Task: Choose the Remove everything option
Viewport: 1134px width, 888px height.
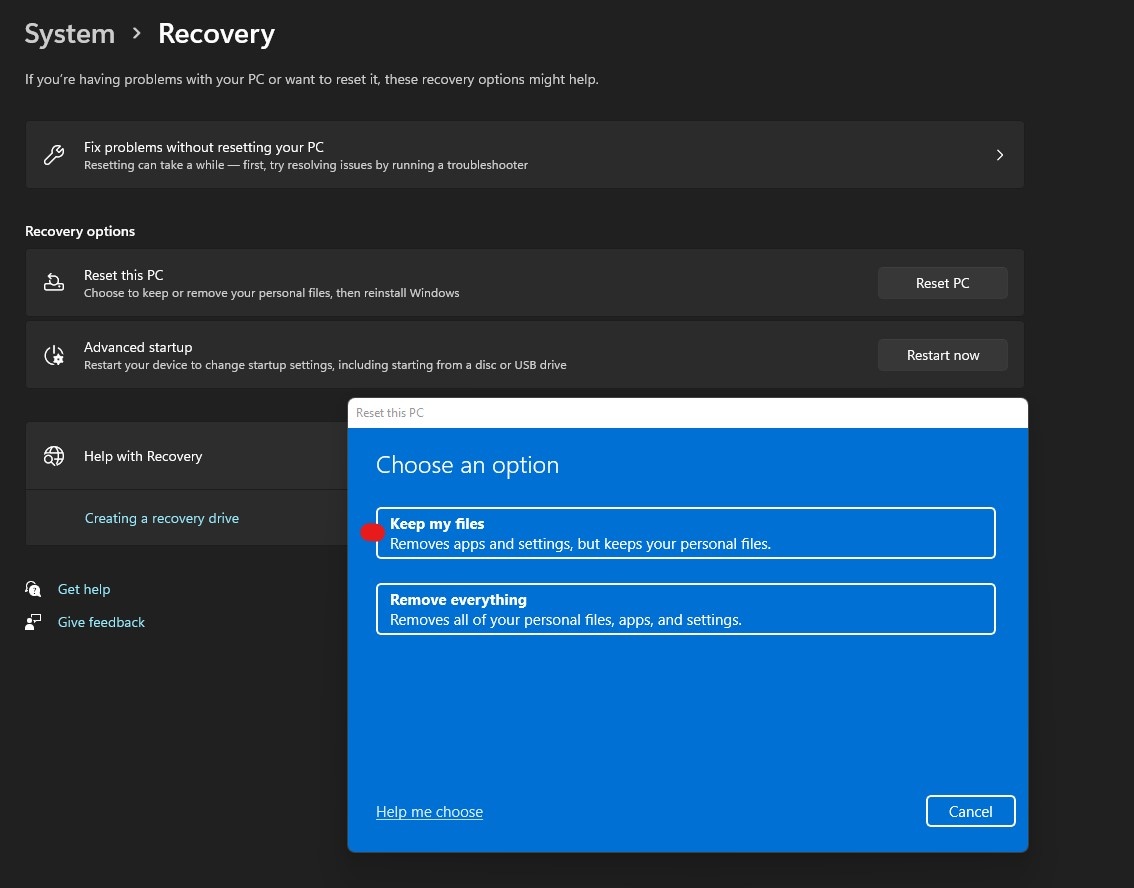Action: tap(685, 609)
